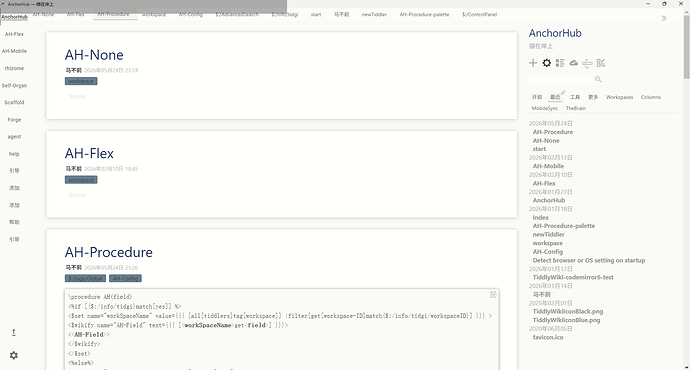Click the cloud save icon
Screen dimensions: 690x370
click(573, 63)
